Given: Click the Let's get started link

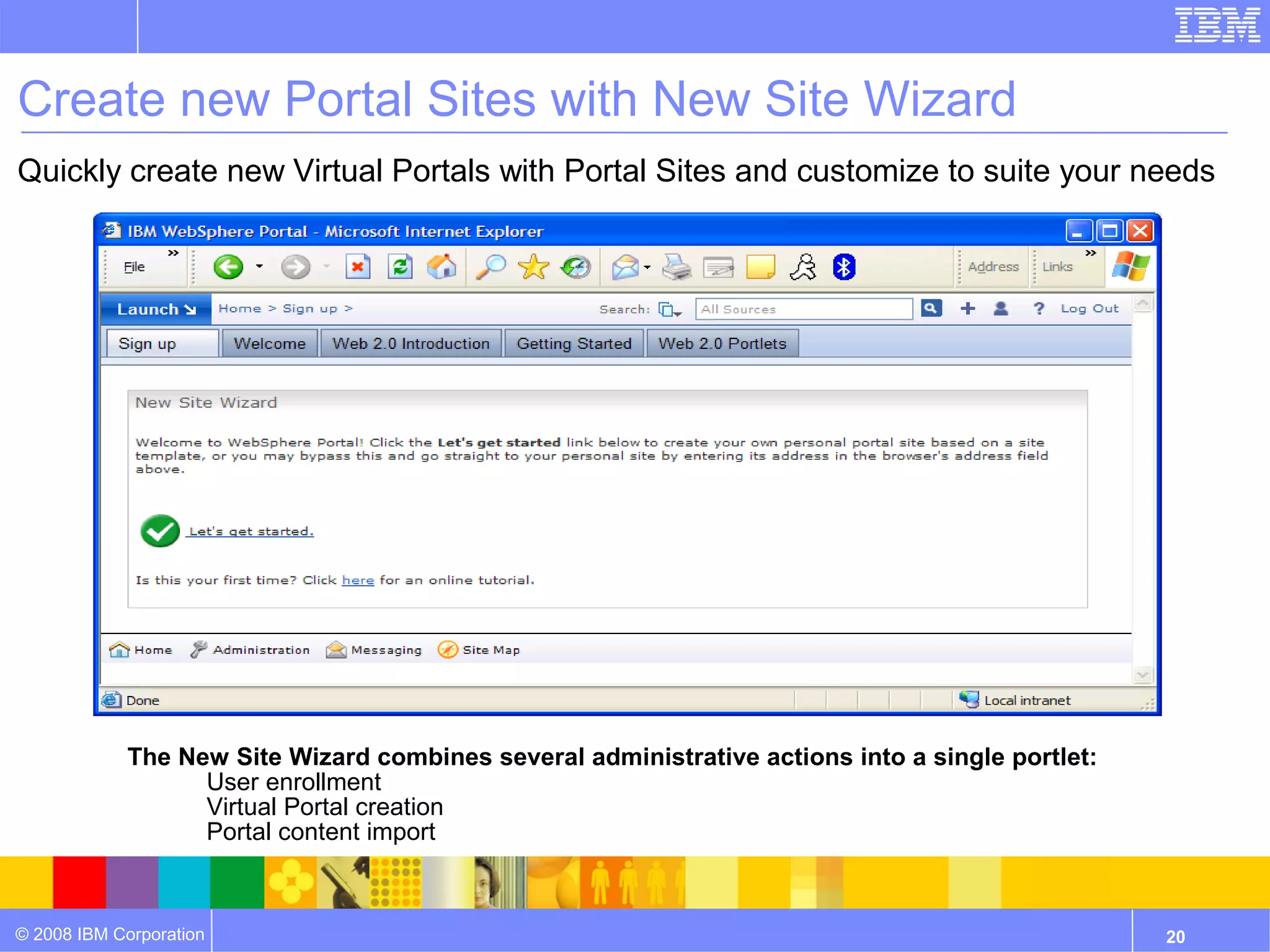Looking at the screenshot, I should coord(251,531).
